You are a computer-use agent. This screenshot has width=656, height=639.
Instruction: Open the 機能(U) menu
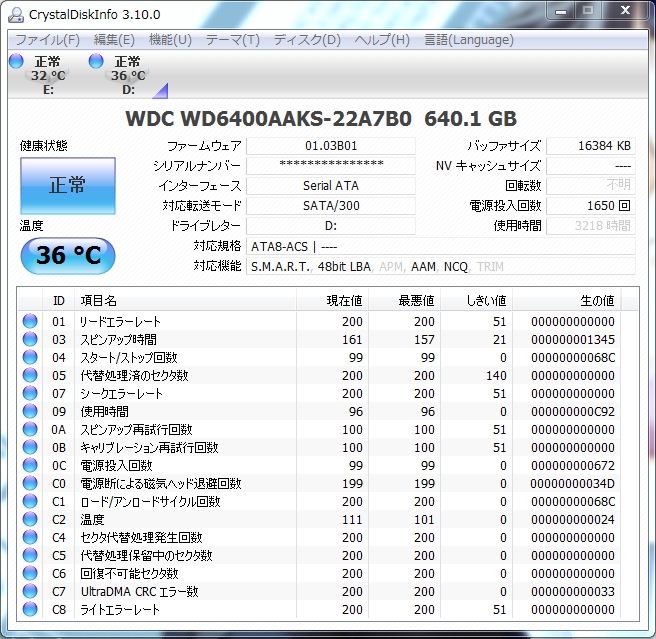pos(170,40)
